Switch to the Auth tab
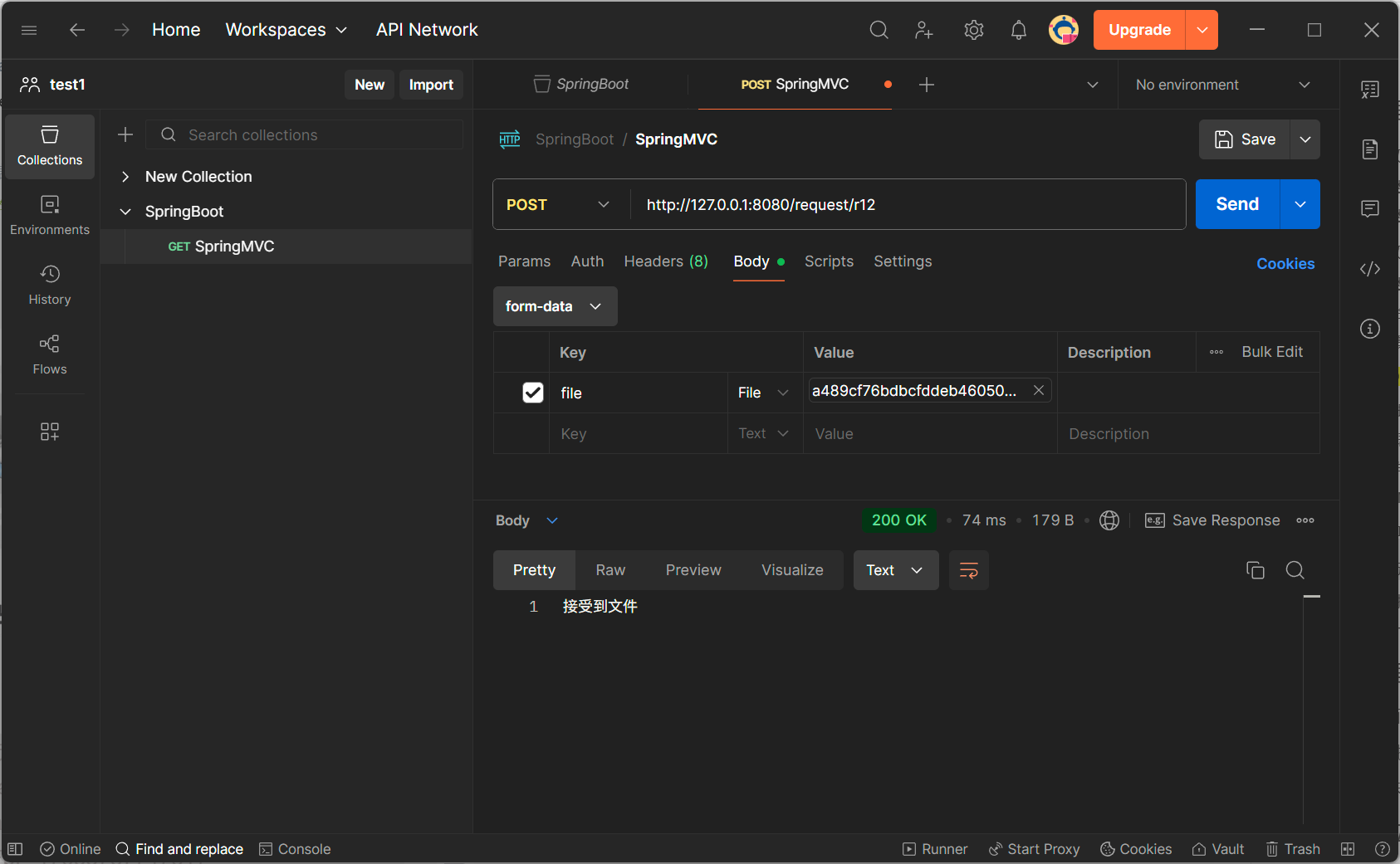 click(587, 261)
